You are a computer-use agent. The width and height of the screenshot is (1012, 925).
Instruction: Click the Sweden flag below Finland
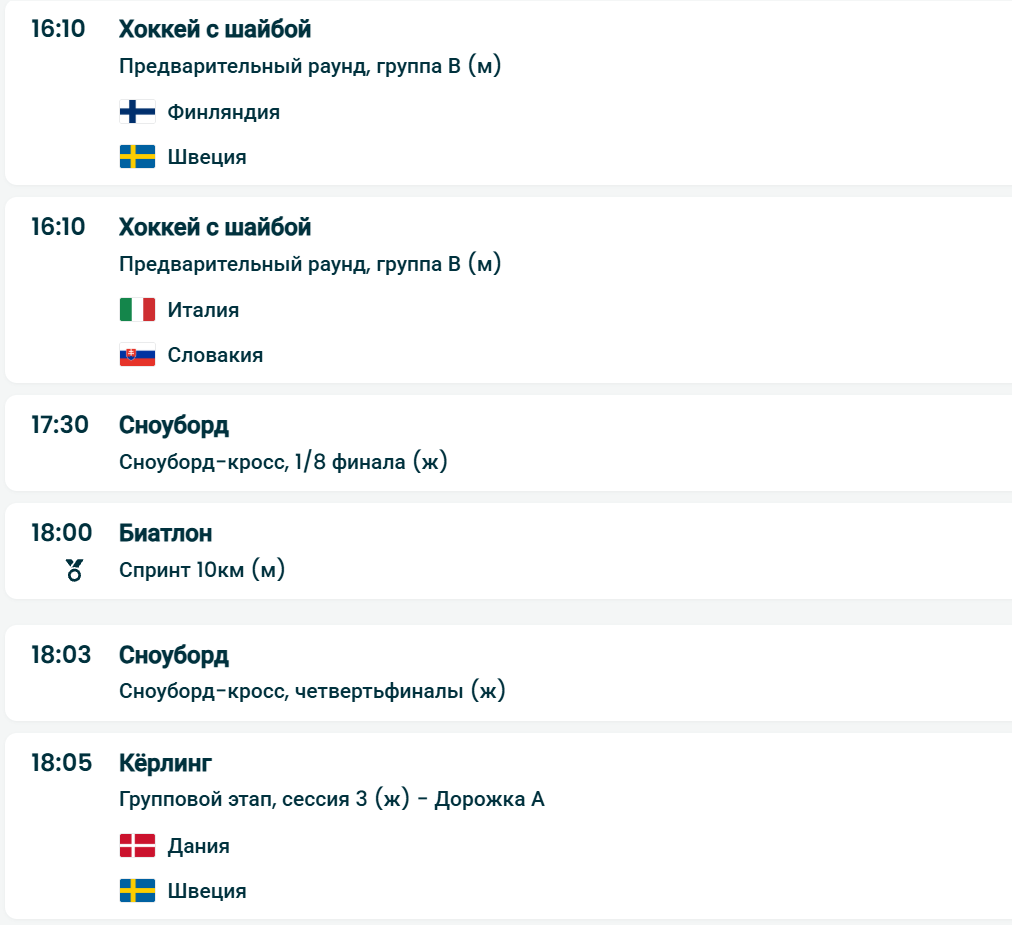point(137,157)
